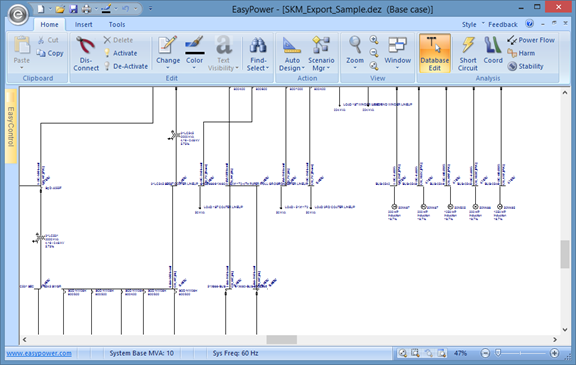Click the Zoom in magnifier icon in View group
The height and width of the screenshot is (365, 576).
pyautogui.click(x=374, y=40)
